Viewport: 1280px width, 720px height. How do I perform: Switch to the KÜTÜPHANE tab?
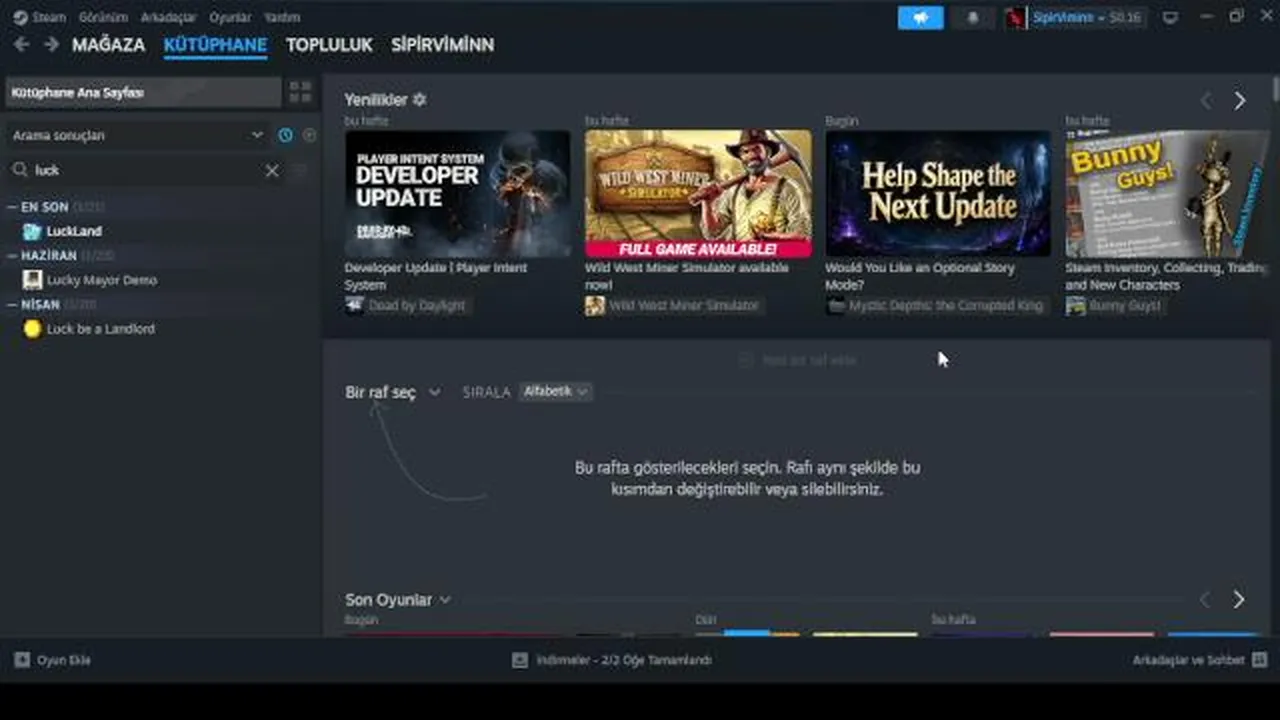click(x=215, y=45)
